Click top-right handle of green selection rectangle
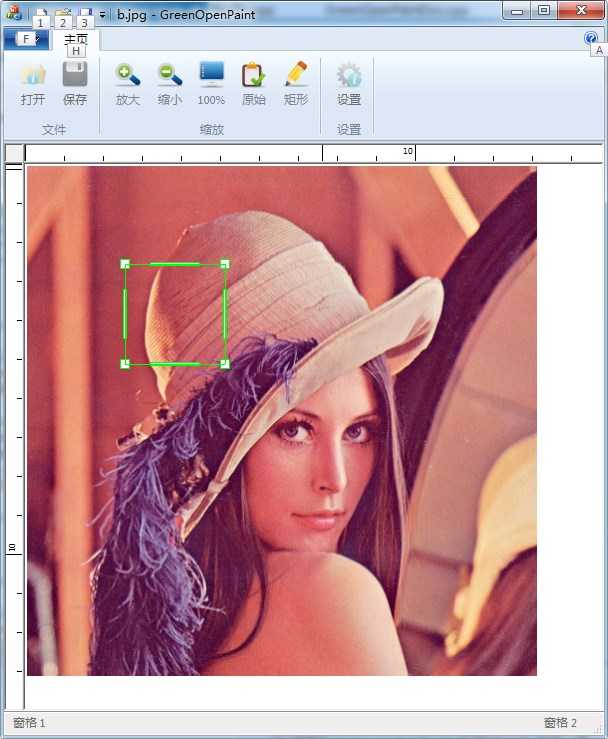 [x=225, y=264]
